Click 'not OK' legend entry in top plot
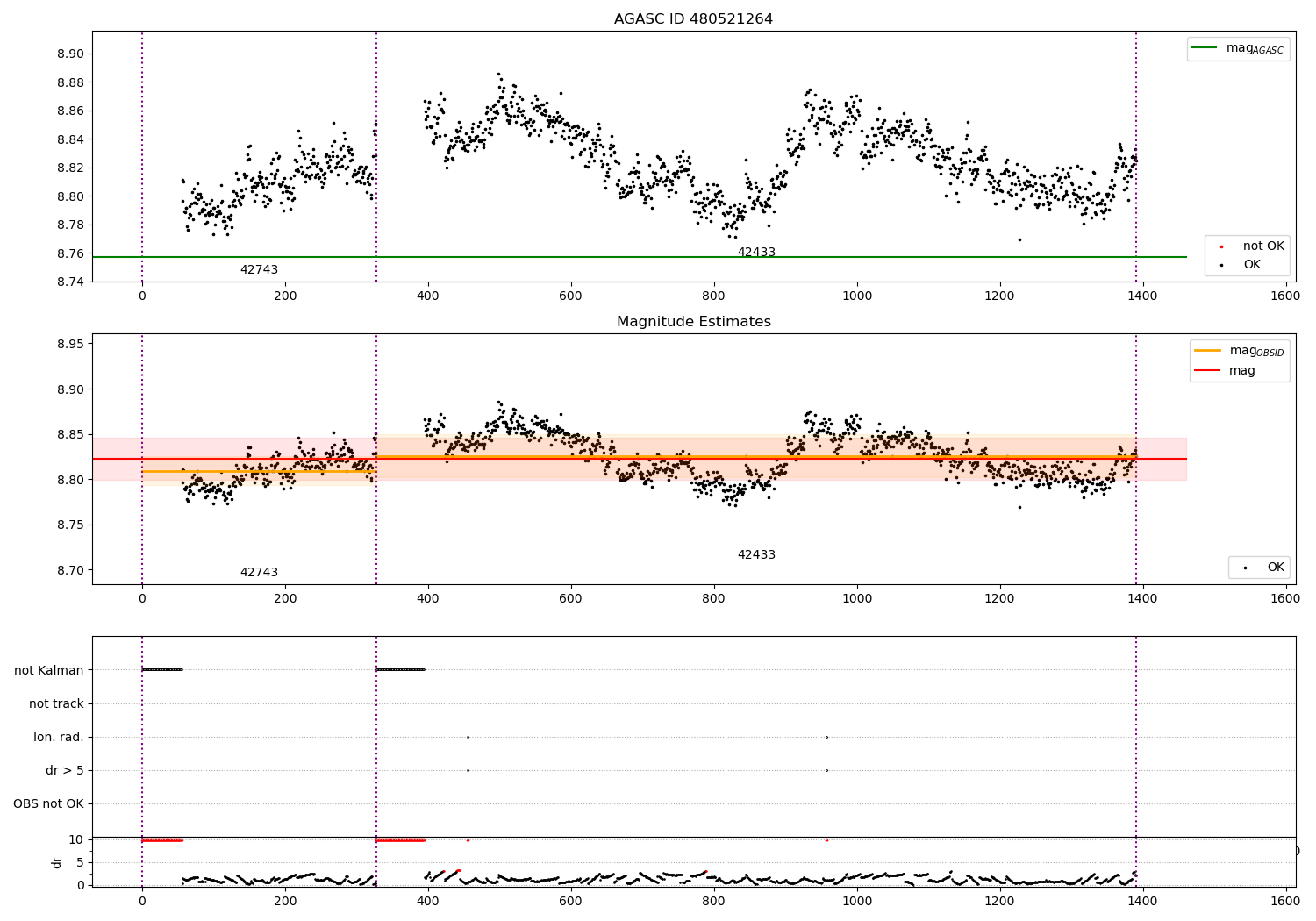Screen dimensions: 1316x921 (x=1246, y=246)
